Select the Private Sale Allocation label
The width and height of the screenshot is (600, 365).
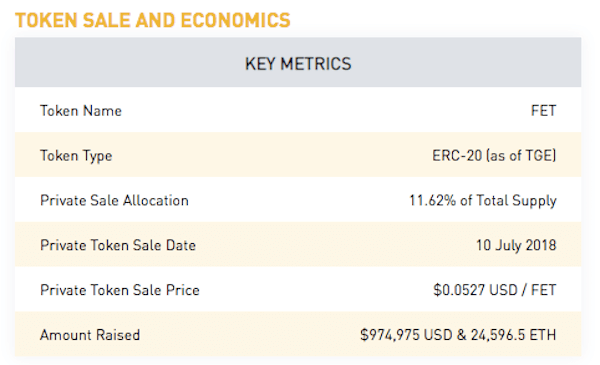pyautogui.click(x=114, y=200)
